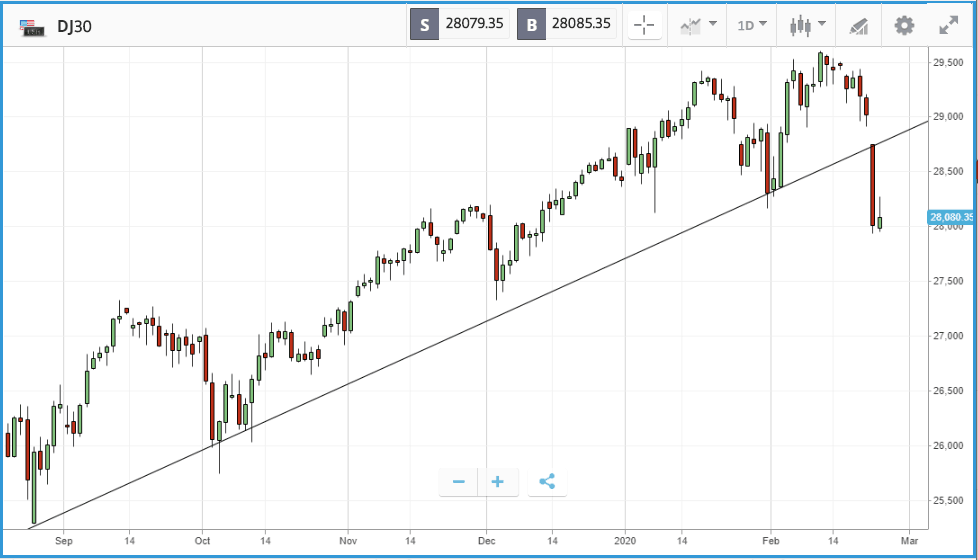Open chart settings gear icon
Viewport: 978px width, 560px height.
pos(904,26)
